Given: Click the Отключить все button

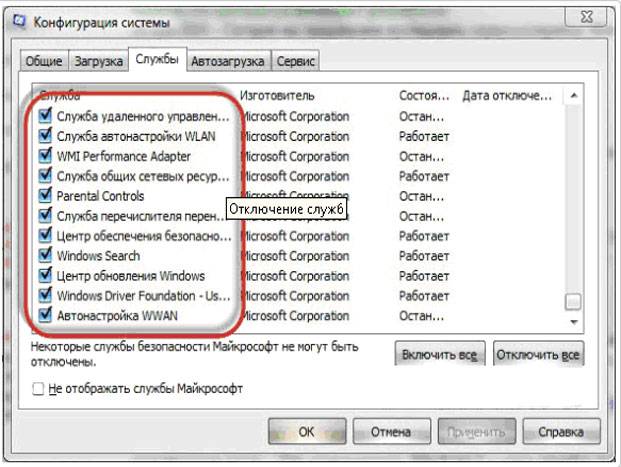Looking at the screenshot, I should pos(539,355).
